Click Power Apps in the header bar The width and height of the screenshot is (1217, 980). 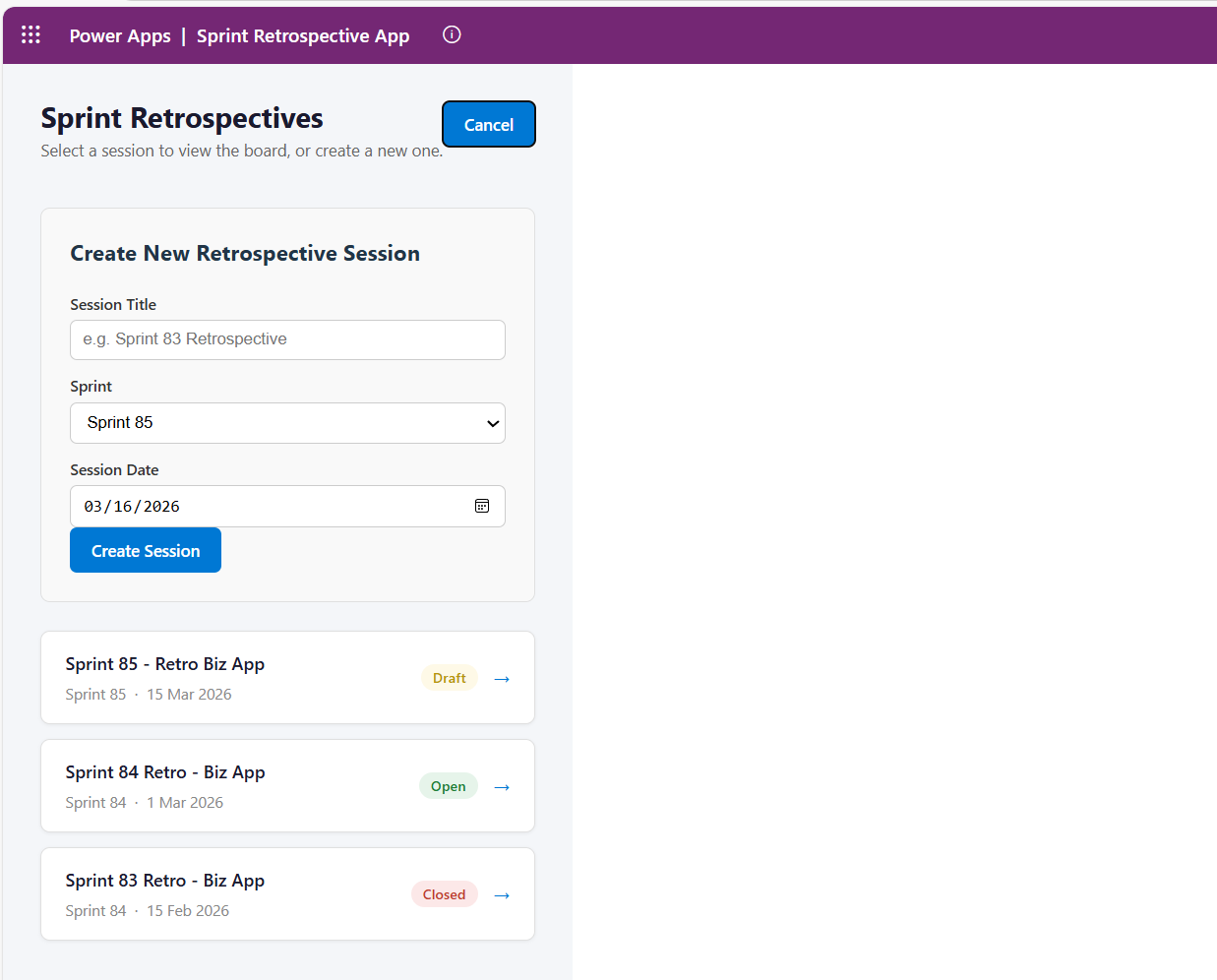point(120,35)
